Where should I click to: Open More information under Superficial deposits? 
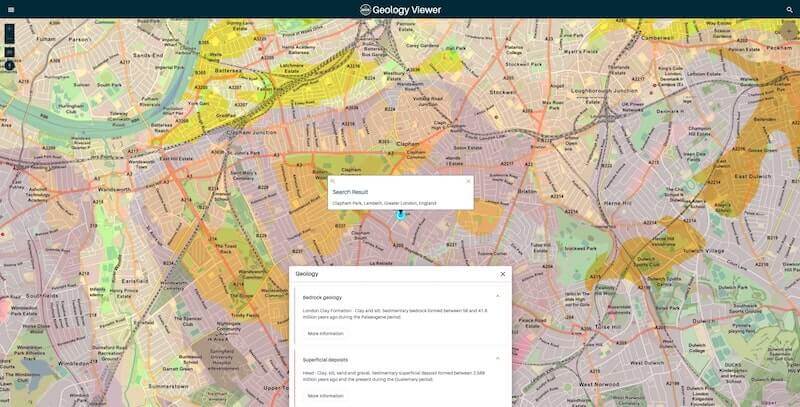326,396
